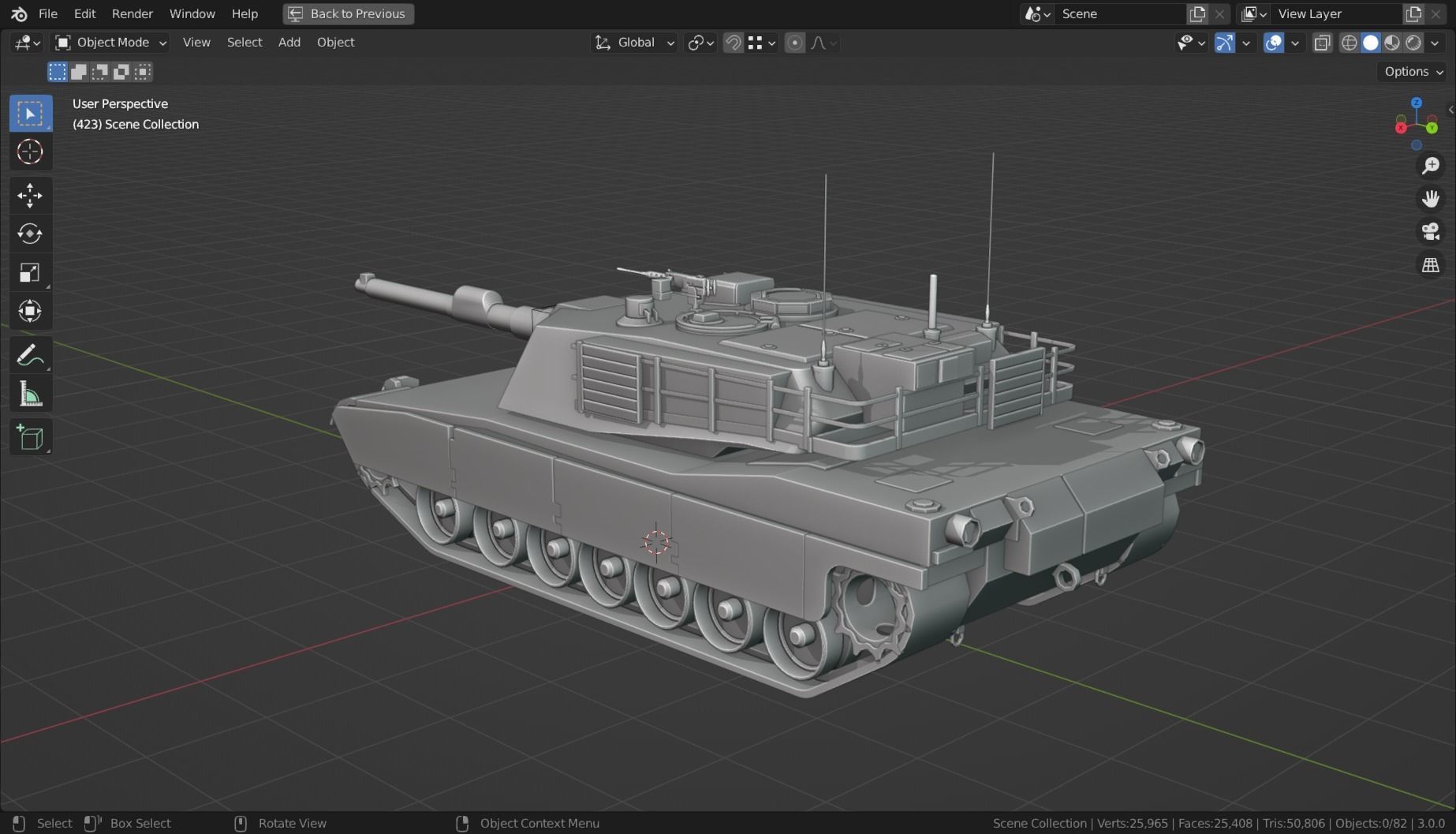Open the viewport Select menu

245,43
